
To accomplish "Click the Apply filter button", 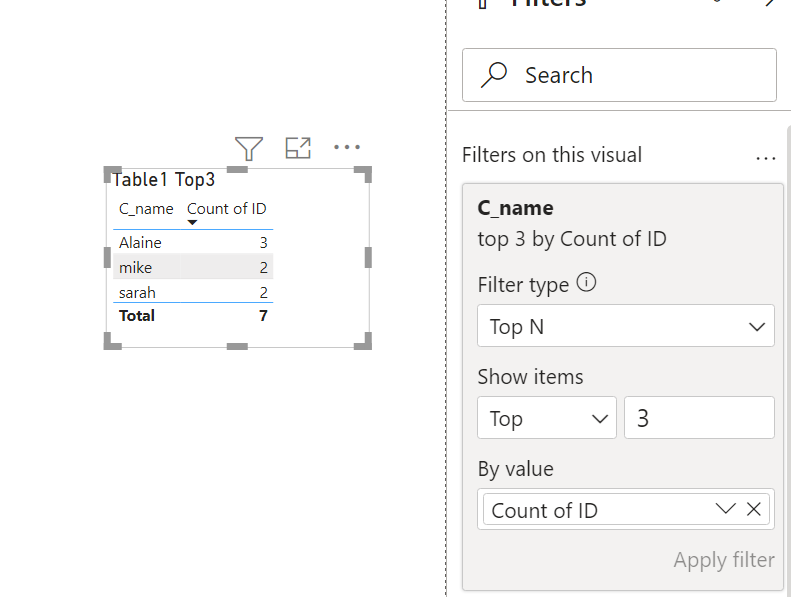I will coord(724,560).
